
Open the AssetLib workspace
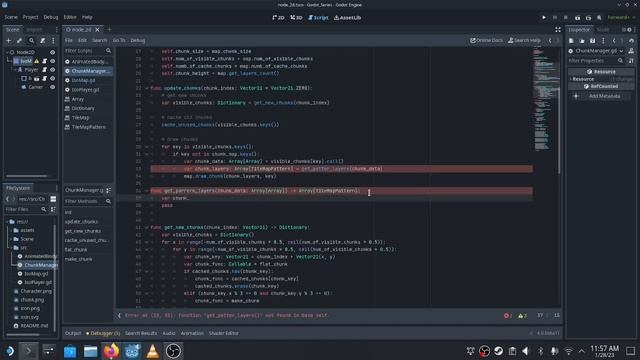[x=348, y=18]
